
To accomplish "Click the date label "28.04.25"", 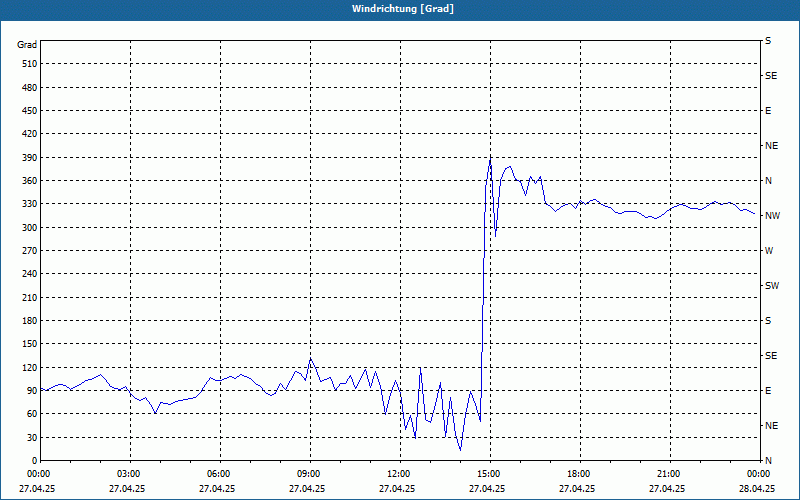I will click(757, 489).
